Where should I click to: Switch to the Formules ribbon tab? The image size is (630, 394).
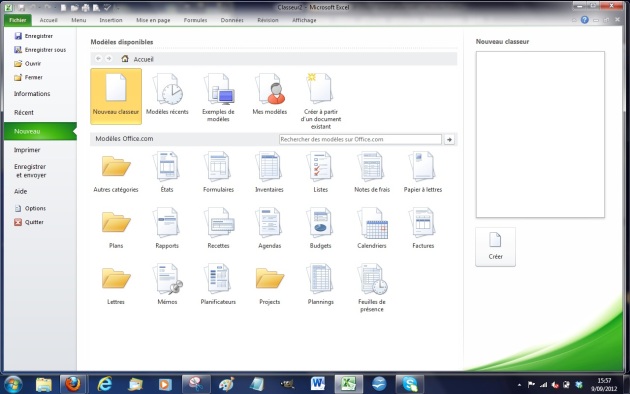pos(195,20)
